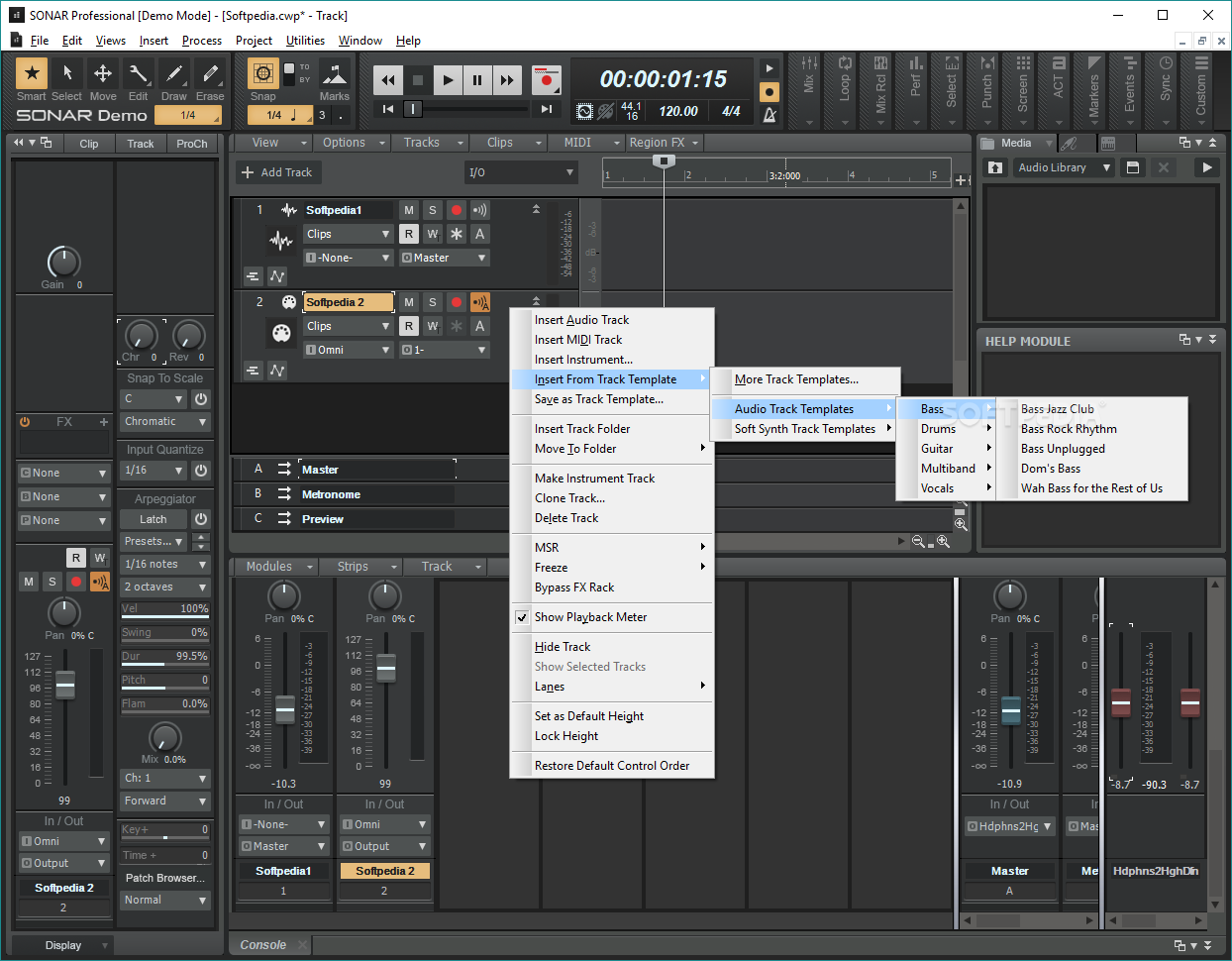Open the Softpedia1 Clips dropdown
Viewport: 1232px width, 961px height.
coord(349,234)
